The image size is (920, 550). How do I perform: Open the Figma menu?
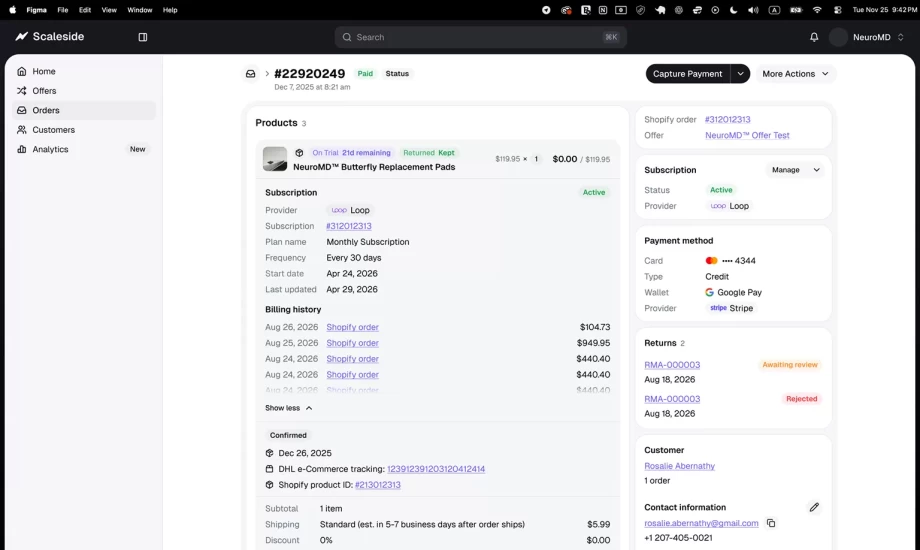point(36,10)
